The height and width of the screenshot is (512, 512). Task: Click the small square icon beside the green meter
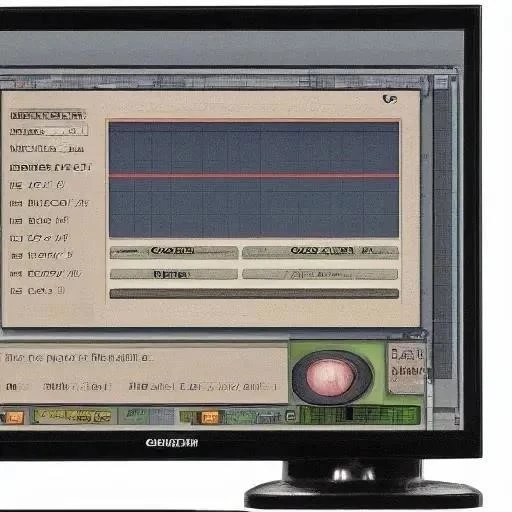[x=290, y=416]
